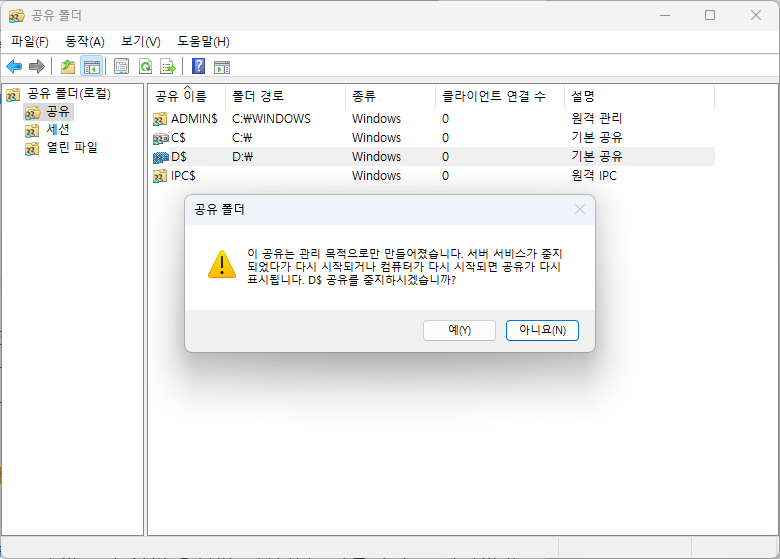Viewport: 780px width, 559px height.
Task: Select the 공유 tree item
Action: pyautogui.click(x=58, y=111)
